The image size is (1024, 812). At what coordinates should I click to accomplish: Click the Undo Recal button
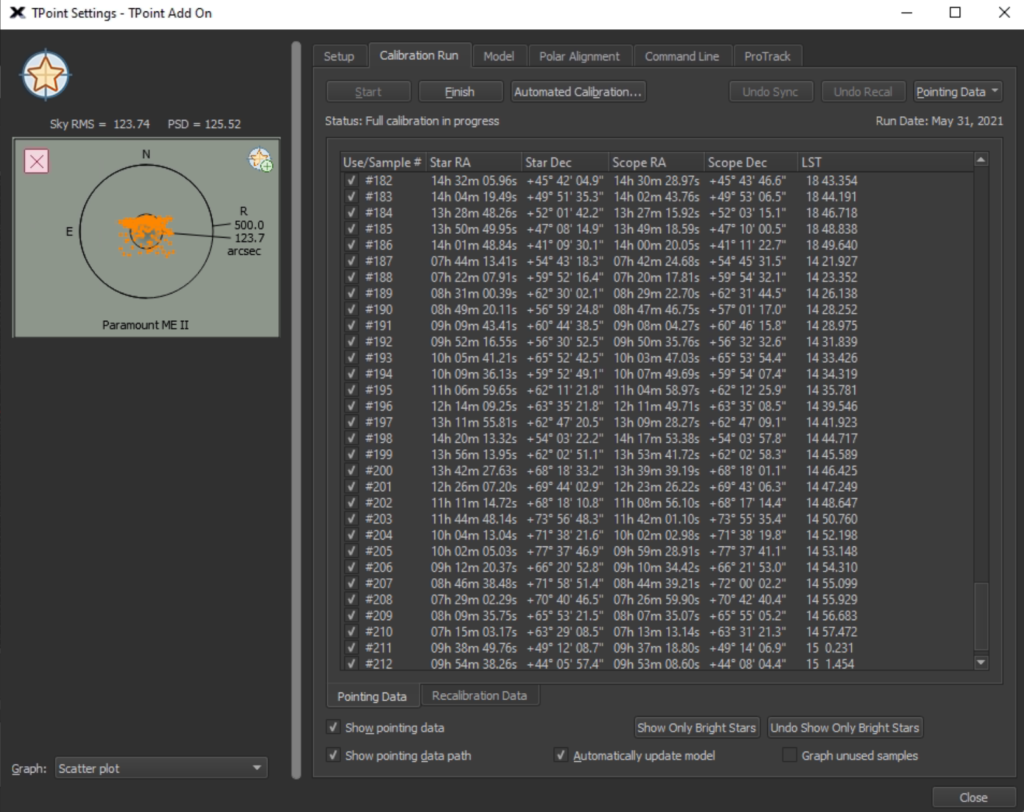[x=863, y=92]
